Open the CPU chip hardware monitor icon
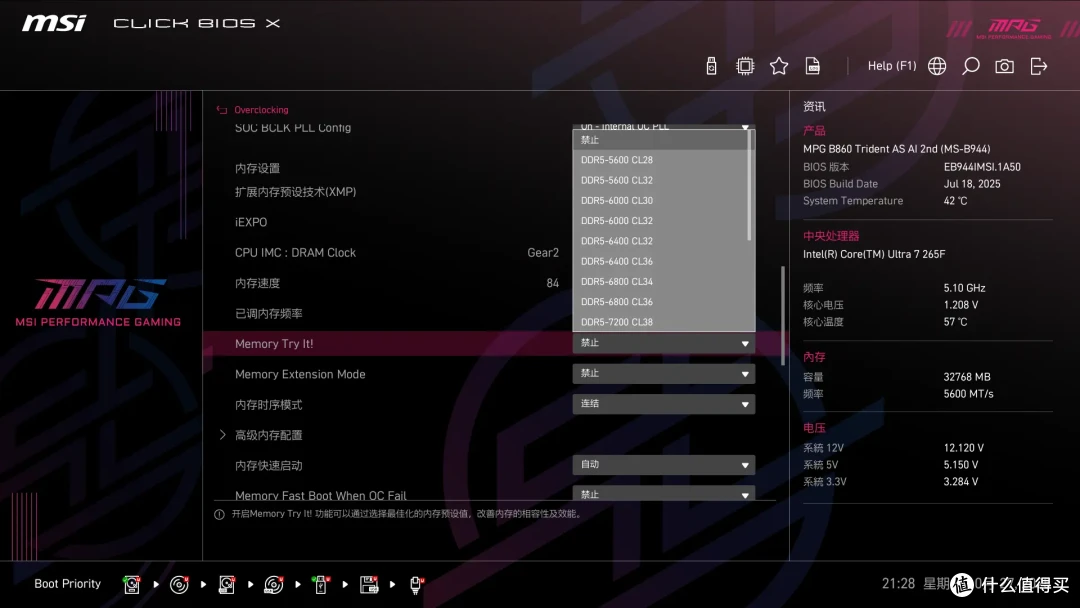Viewport: 1080px width, 608px height. (x=745, y=66)
